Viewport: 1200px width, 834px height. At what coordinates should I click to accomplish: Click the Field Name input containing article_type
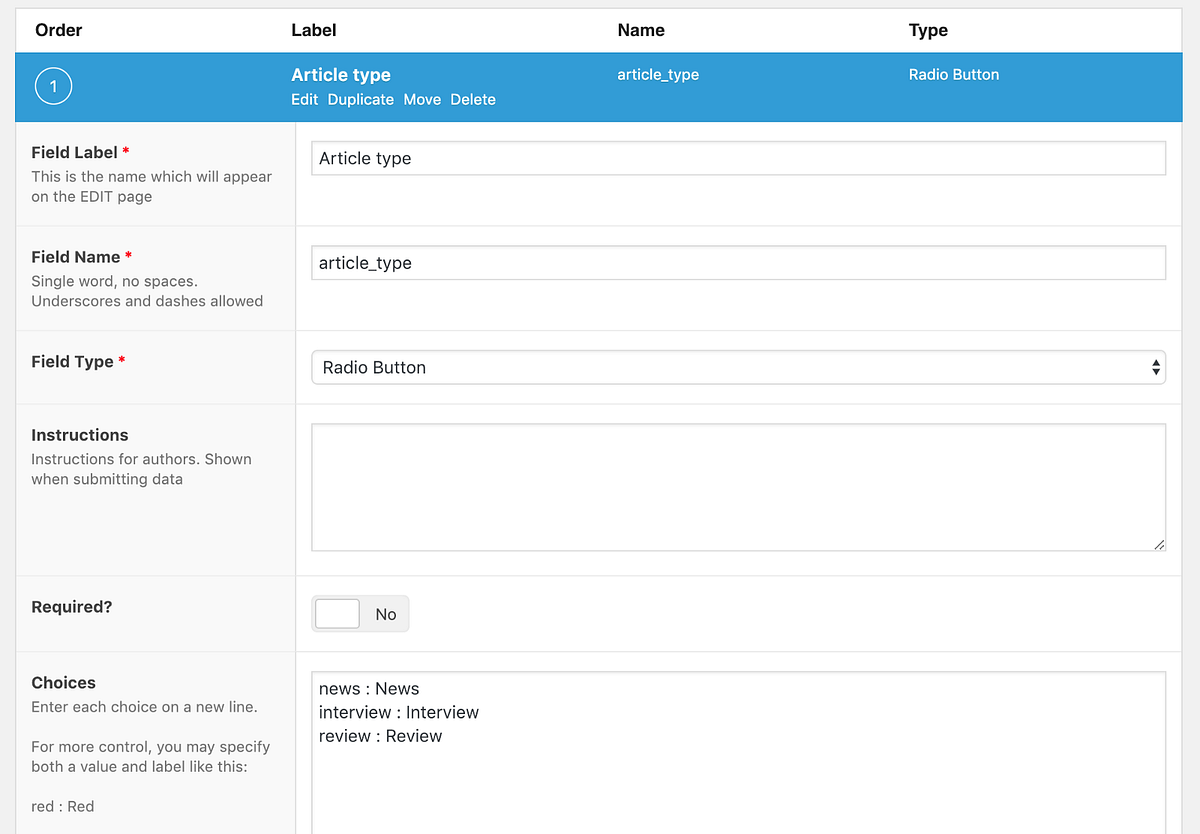[x=738, y=262]
